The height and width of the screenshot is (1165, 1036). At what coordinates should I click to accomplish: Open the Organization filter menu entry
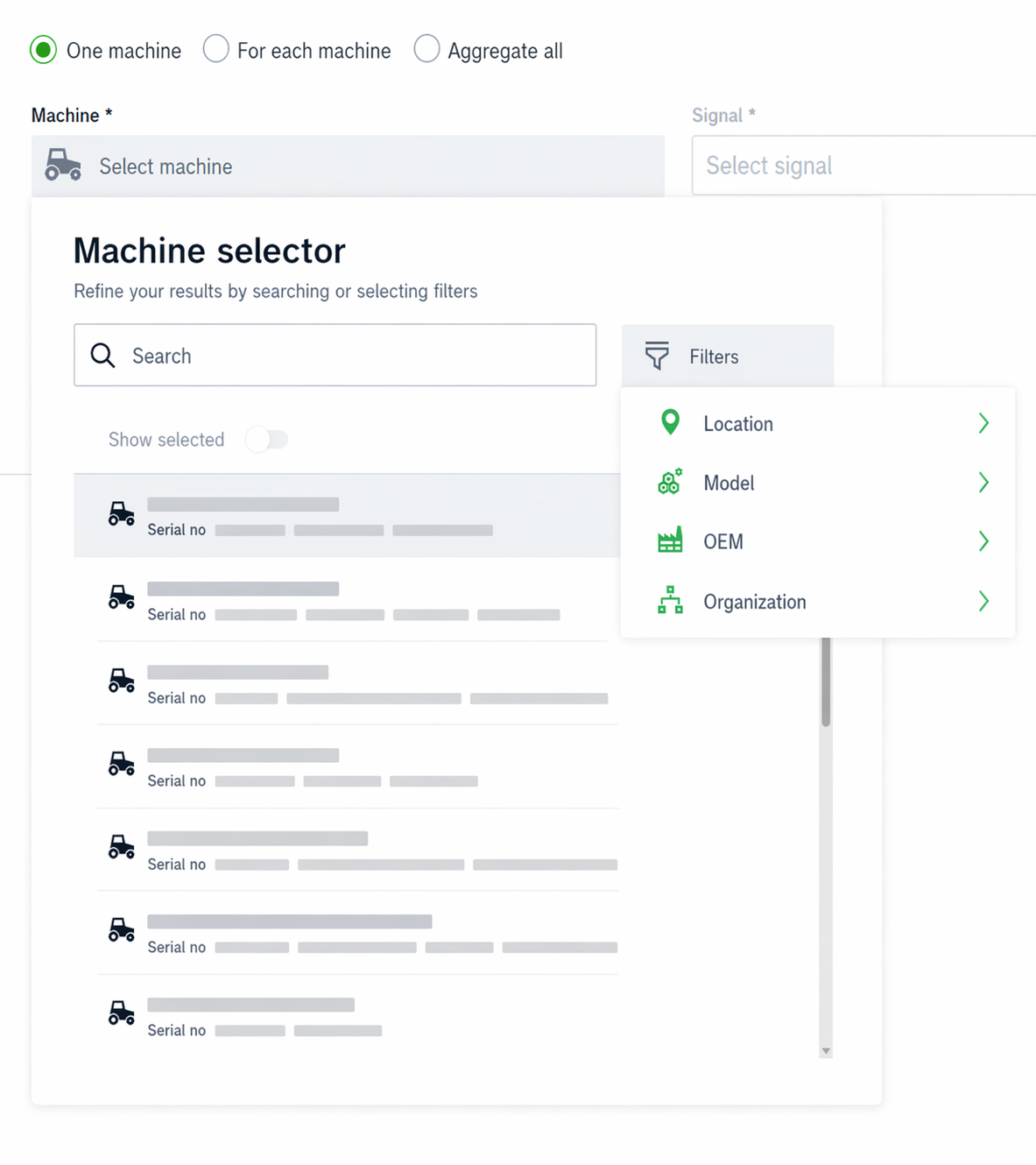(818, 601)
